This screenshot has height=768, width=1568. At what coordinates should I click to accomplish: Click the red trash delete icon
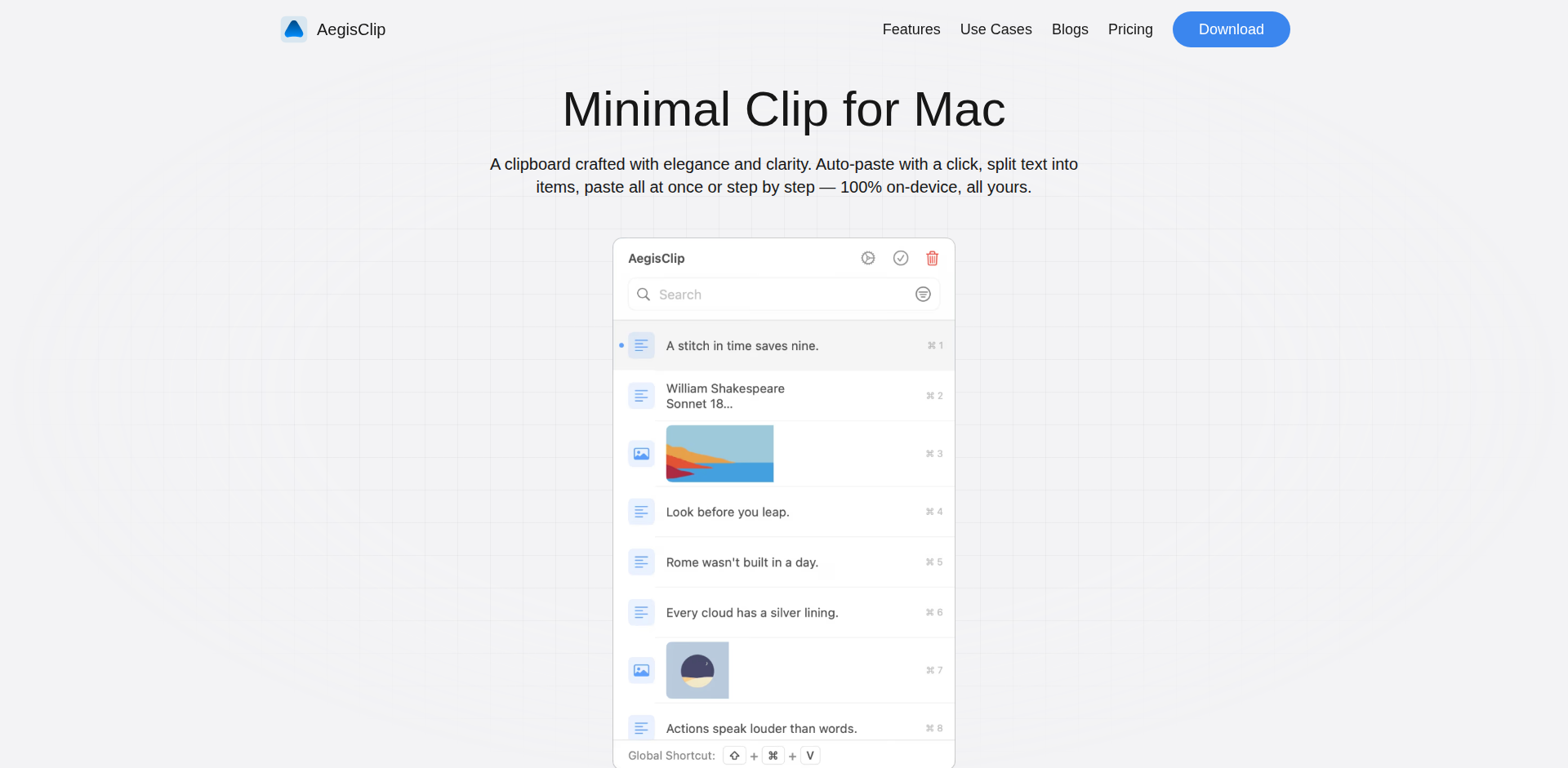[x=933, y=258]
